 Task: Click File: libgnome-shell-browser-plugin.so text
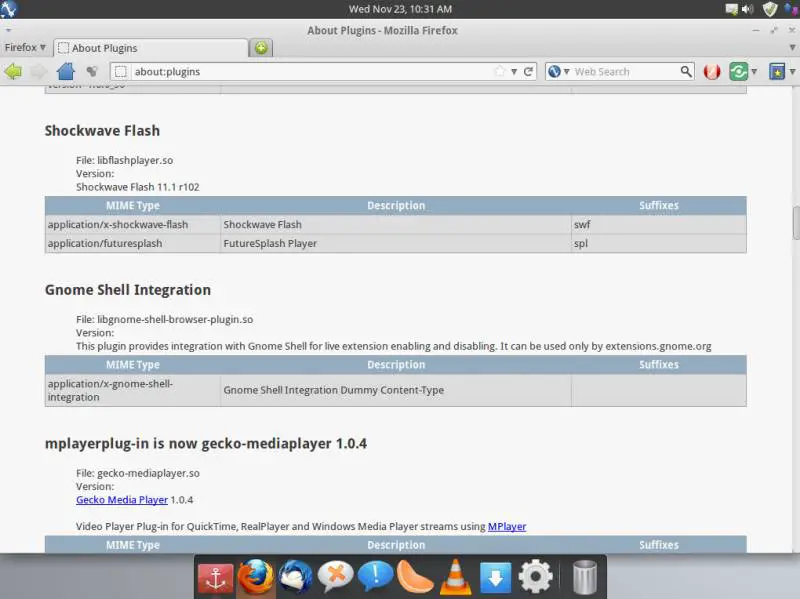point(164,319)
